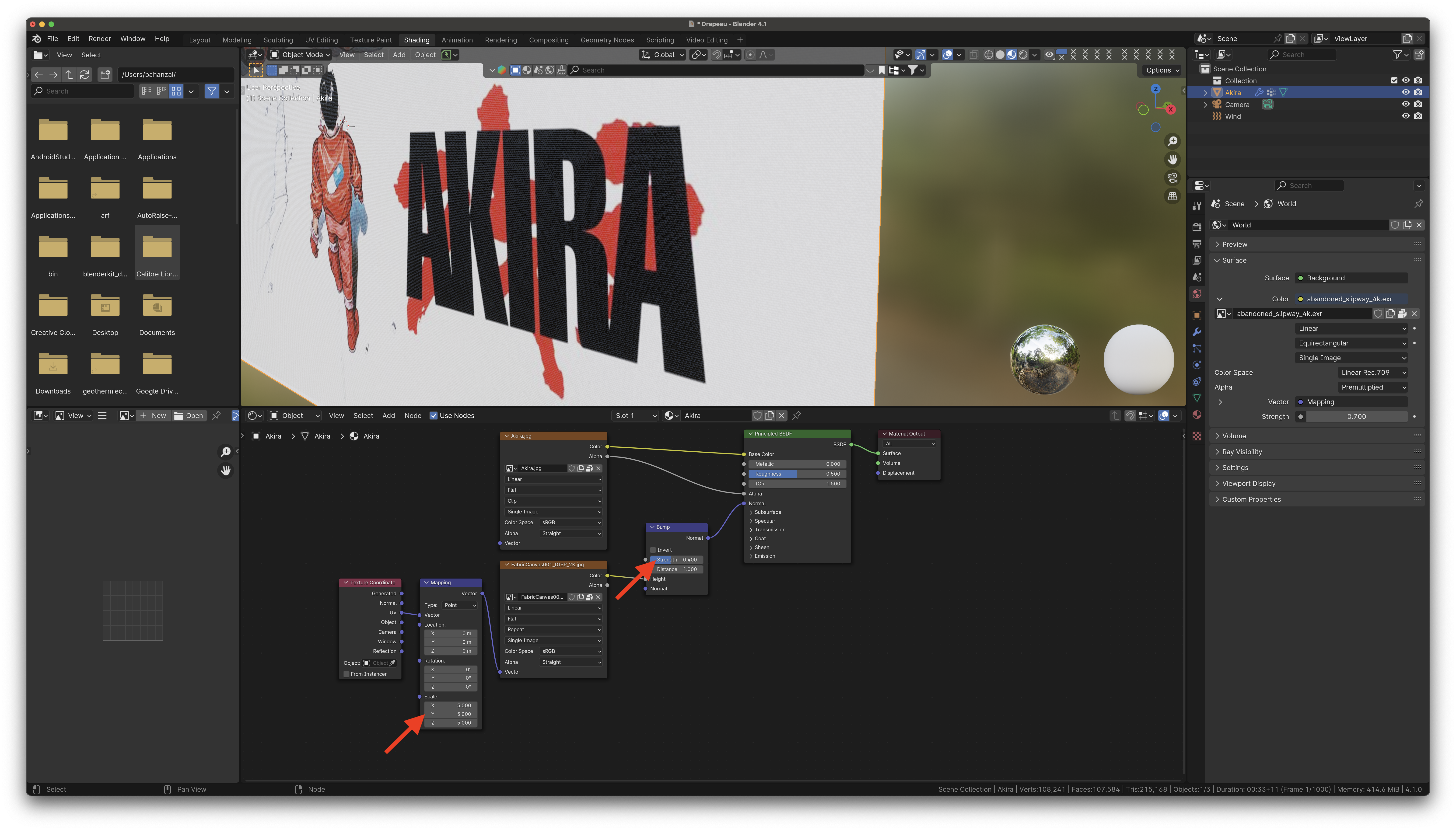Viewport: 1456px width, 830px height.
Task: Click Open in the image editor
Action: (x=189, y=415)
